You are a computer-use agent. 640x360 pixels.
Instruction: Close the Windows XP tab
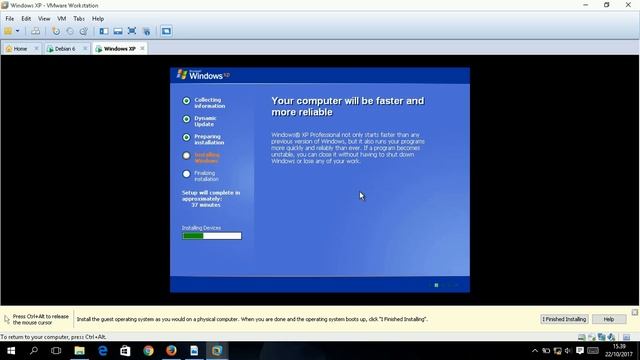[142, 49]
